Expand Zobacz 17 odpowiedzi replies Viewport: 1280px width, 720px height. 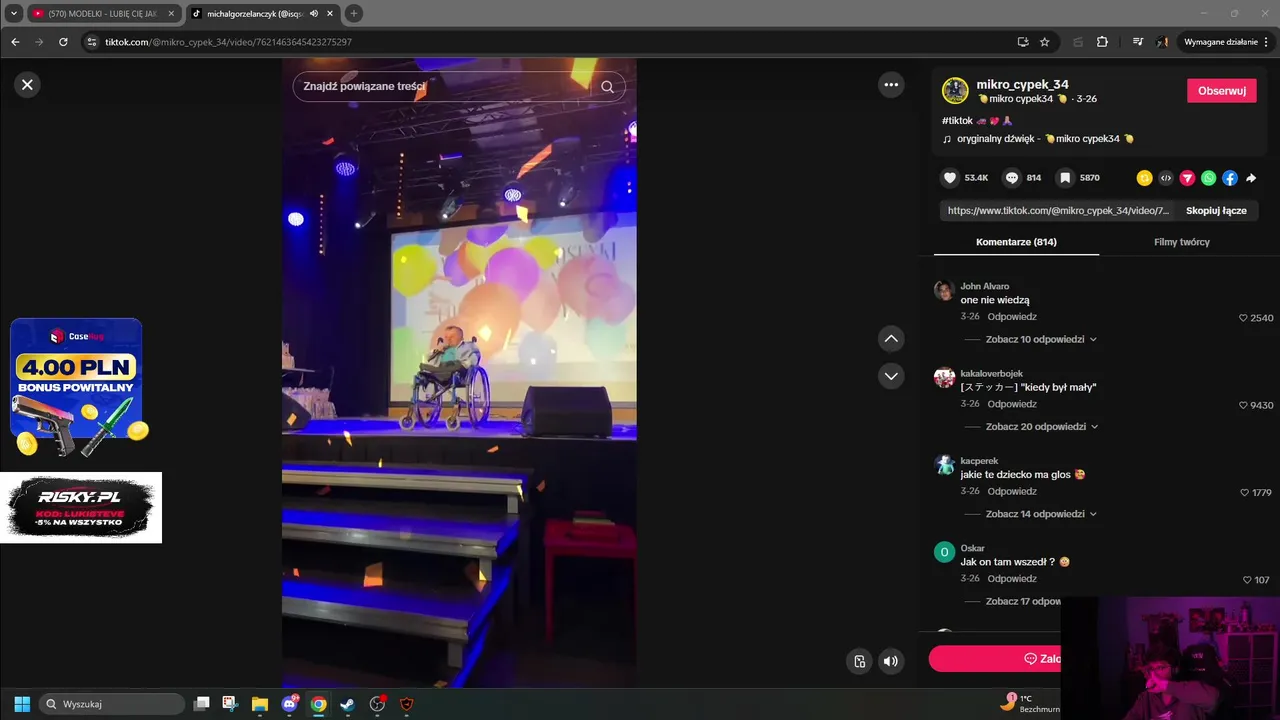[1023, 602]
